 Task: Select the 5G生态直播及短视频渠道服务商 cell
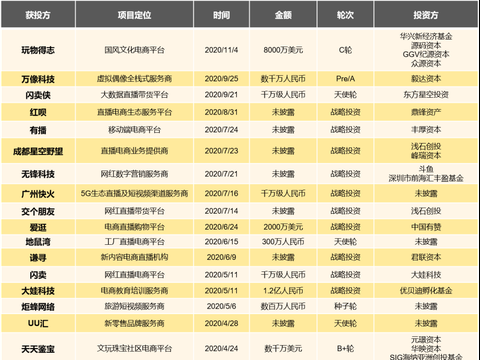pyautogui.click(x=134, y=194)
